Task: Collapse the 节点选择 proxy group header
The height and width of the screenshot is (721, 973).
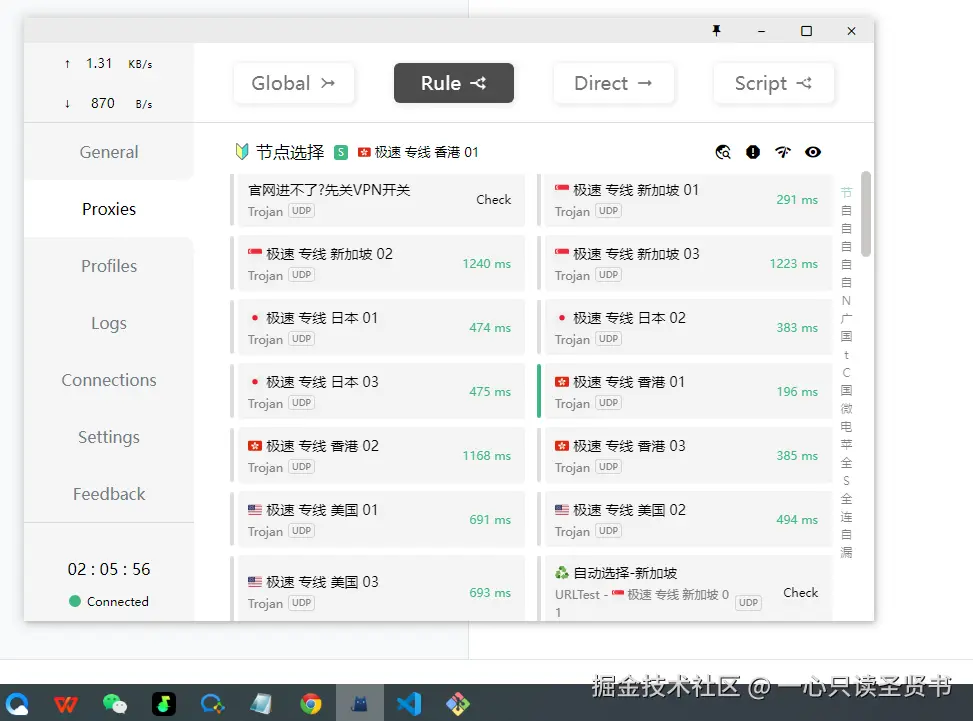Action: click(356, 152)
